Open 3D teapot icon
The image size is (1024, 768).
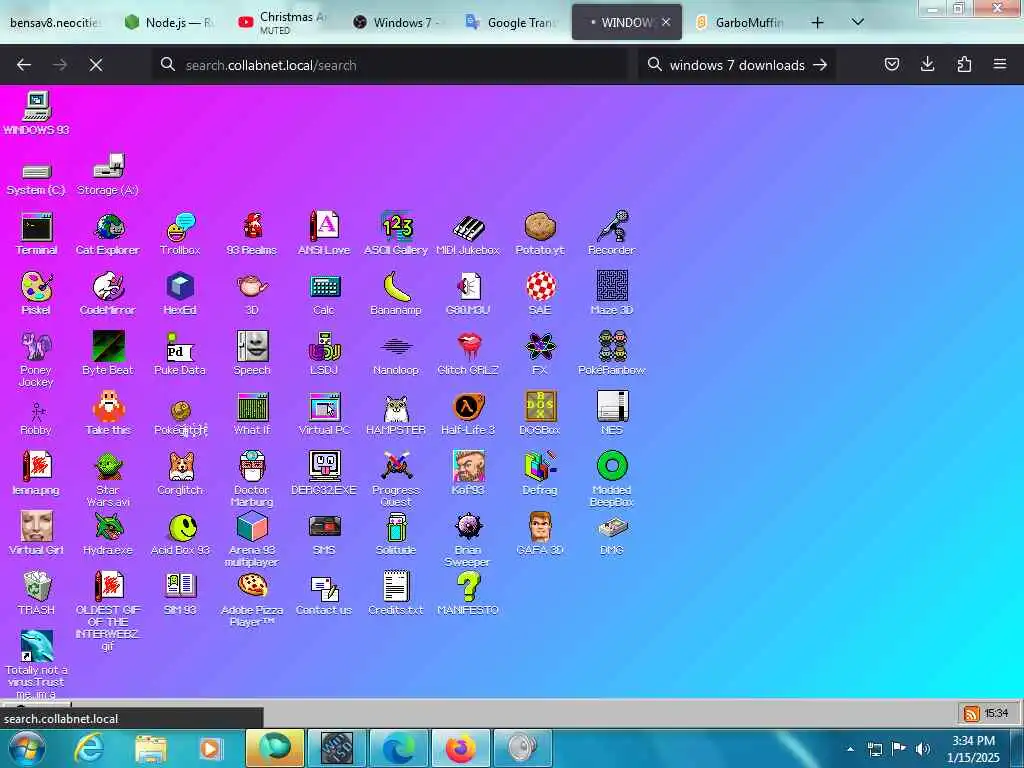(252, 293)
